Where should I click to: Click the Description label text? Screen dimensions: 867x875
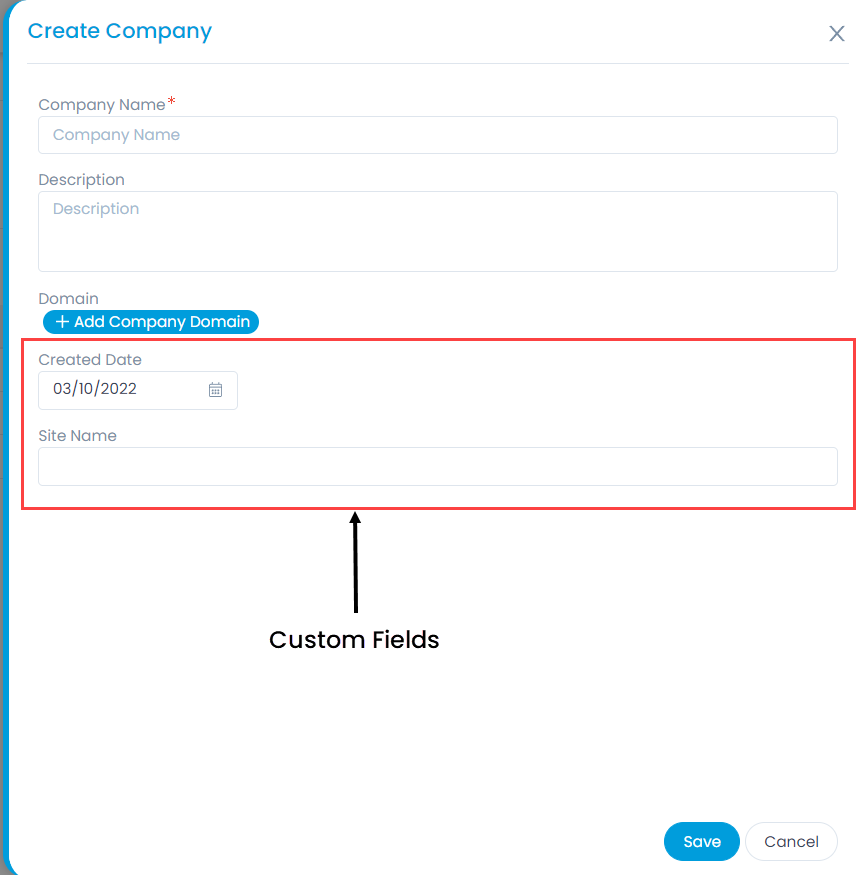coord(81,179)
